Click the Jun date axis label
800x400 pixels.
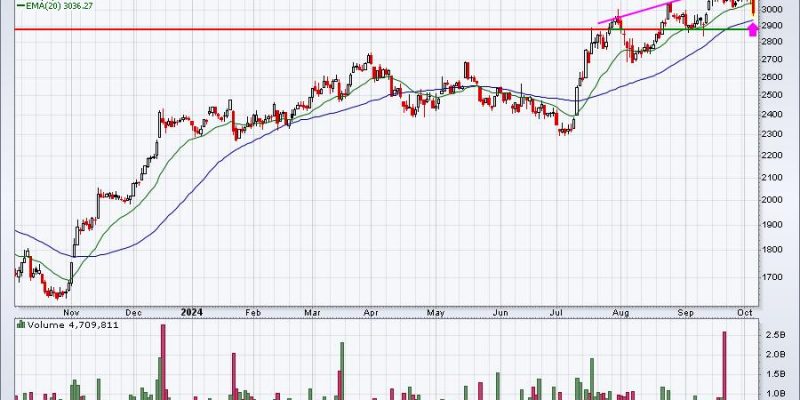click(501, 312)
